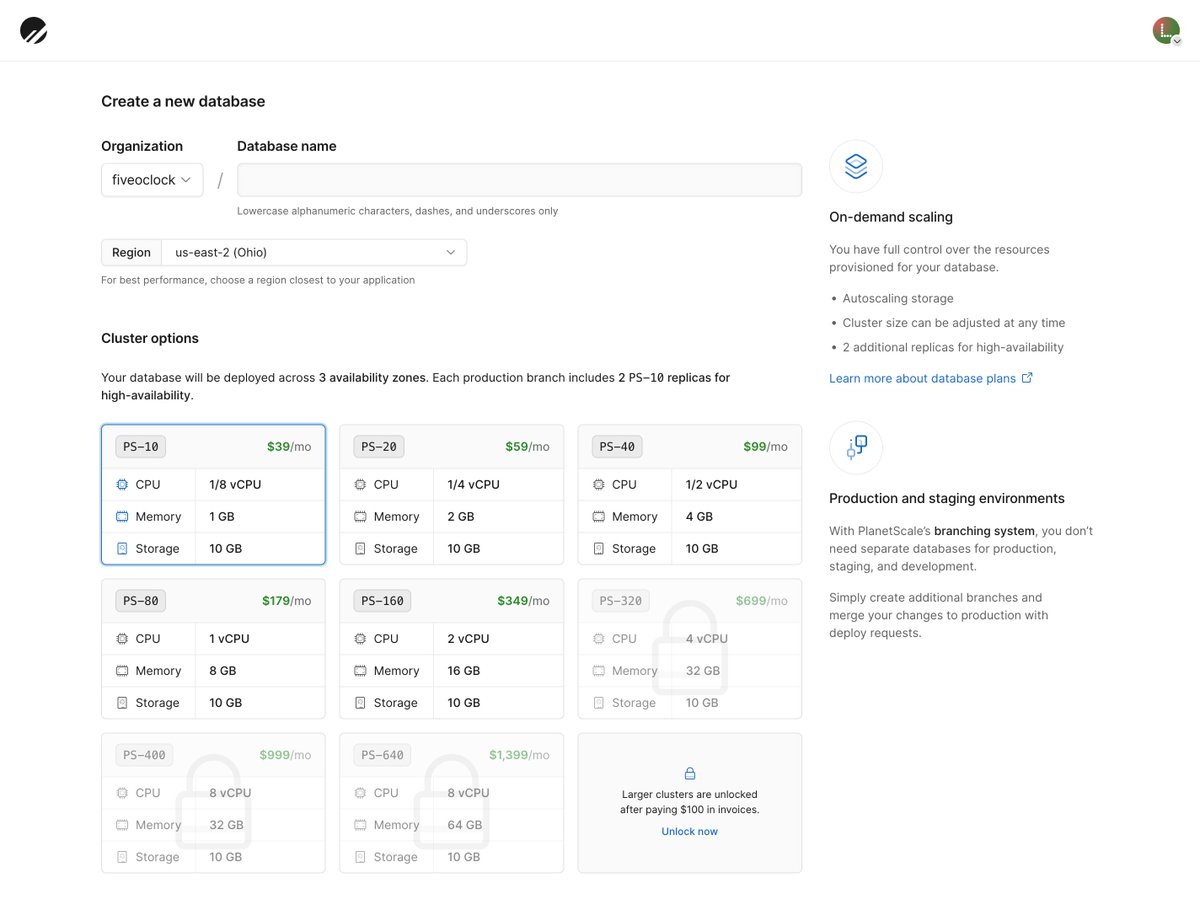
Task: Click the branching environments icon
Action: pos(856,447)
